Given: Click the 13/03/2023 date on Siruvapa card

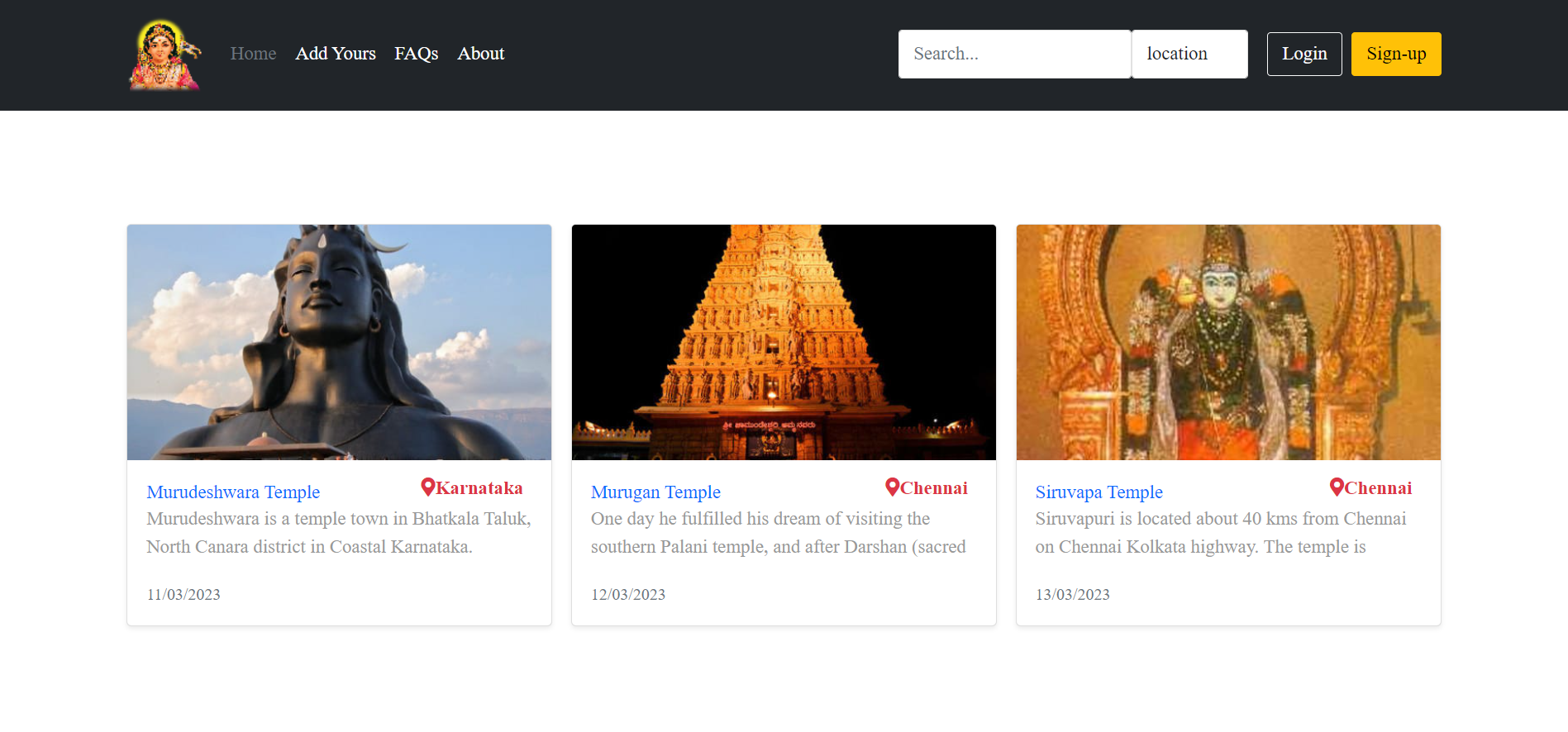Looking at the screenshot, I should point(1072,595).
